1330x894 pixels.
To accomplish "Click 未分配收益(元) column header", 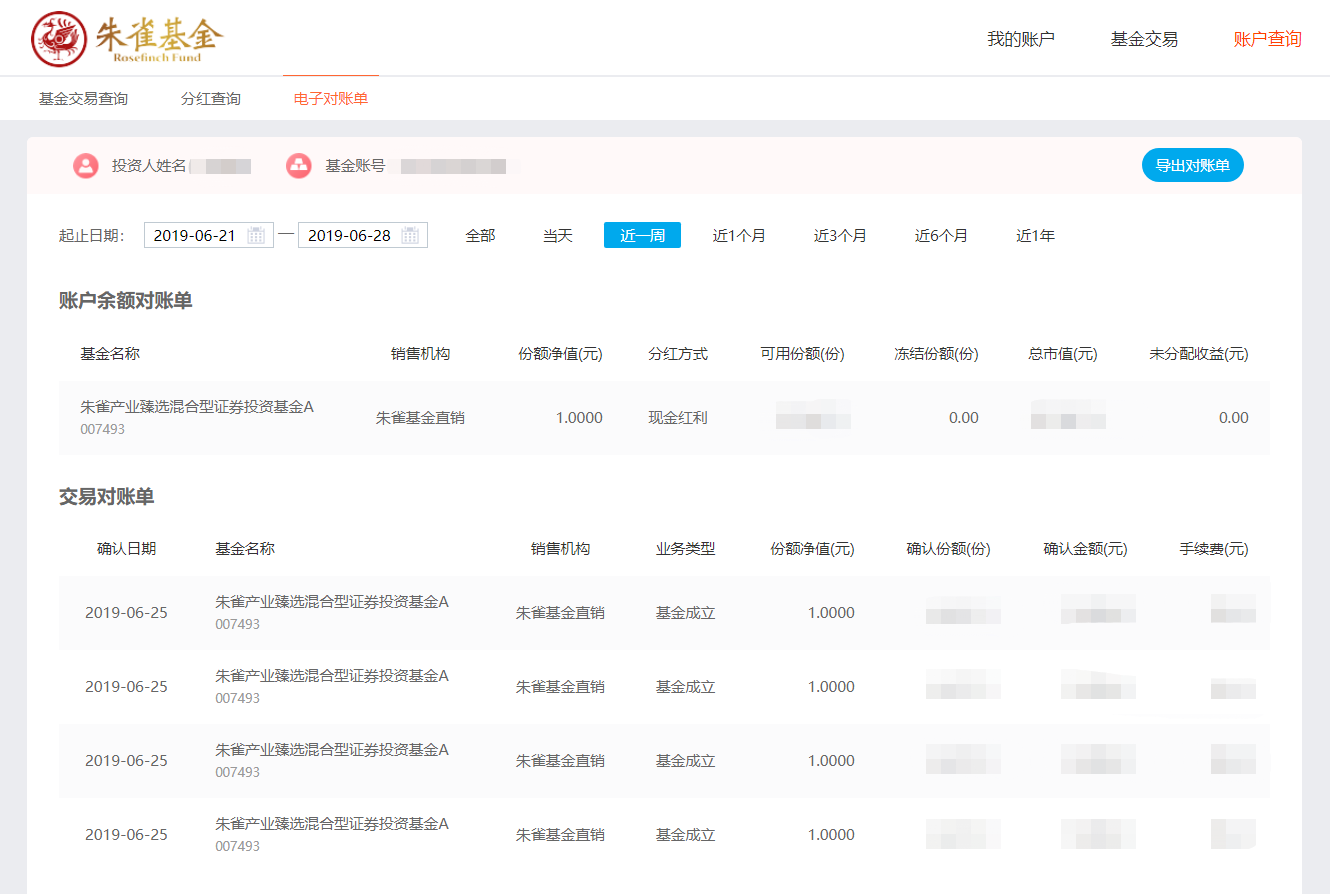I will click(x=1199, y=354).
